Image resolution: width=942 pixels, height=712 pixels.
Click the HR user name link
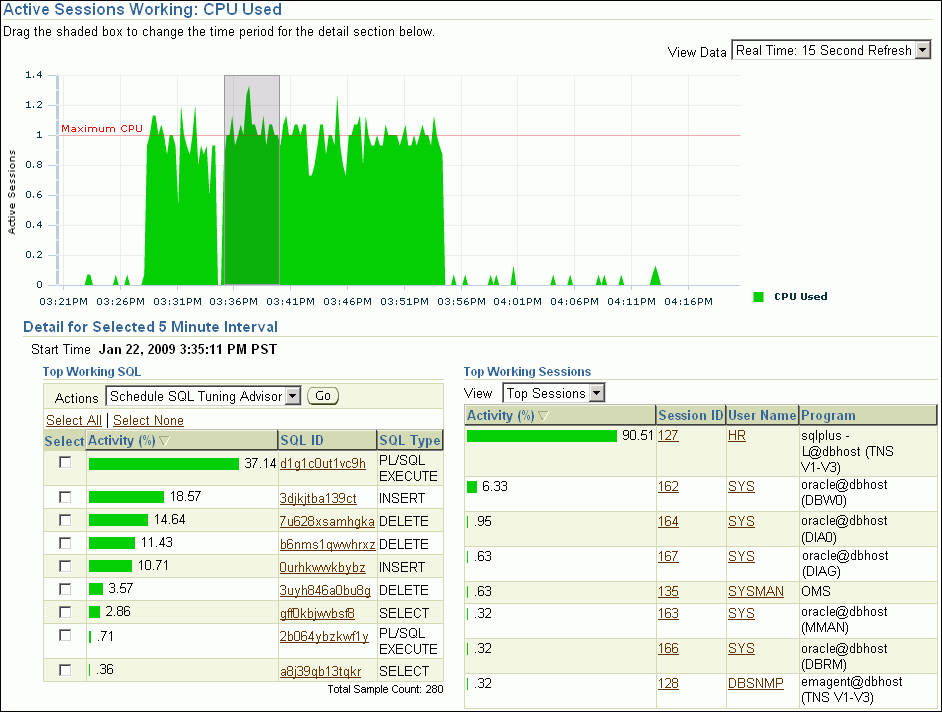[x=737, y=436]
